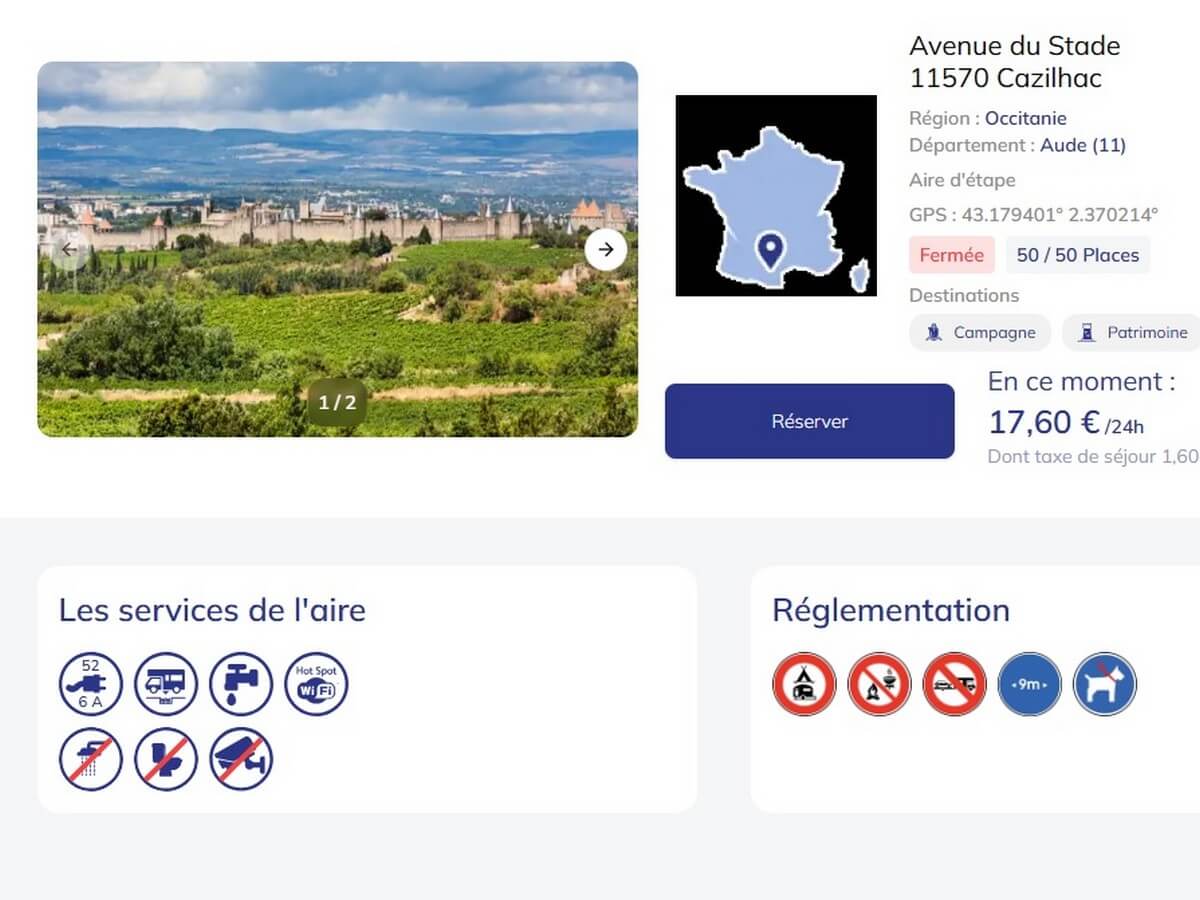Click the France map location thumbnail
Screen dimensions: 1200x900
[x=776, y=195]
